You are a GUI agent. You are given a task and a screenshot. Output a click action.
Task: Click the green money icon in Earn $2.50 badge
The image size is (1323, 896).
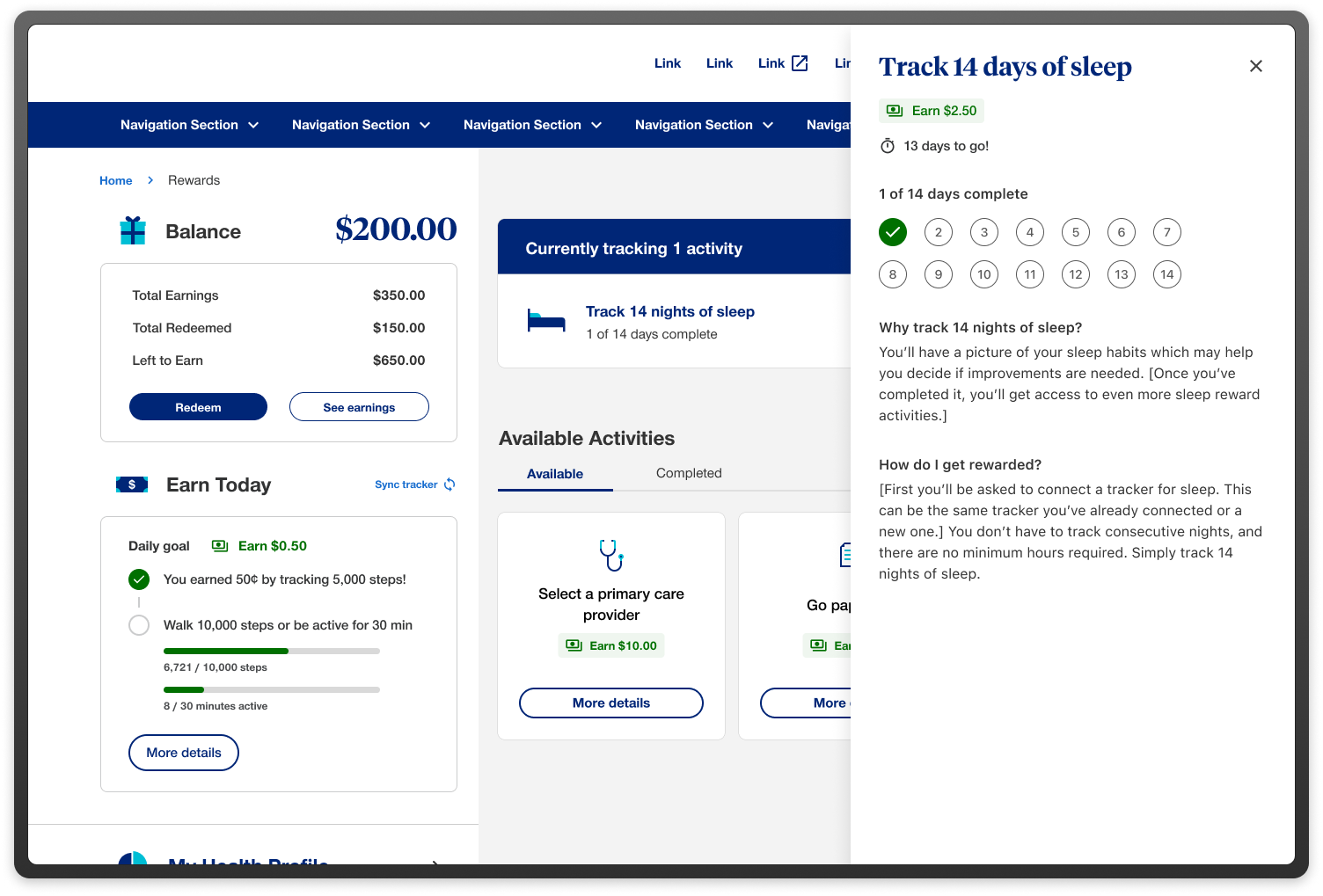(x=895, y=110)
